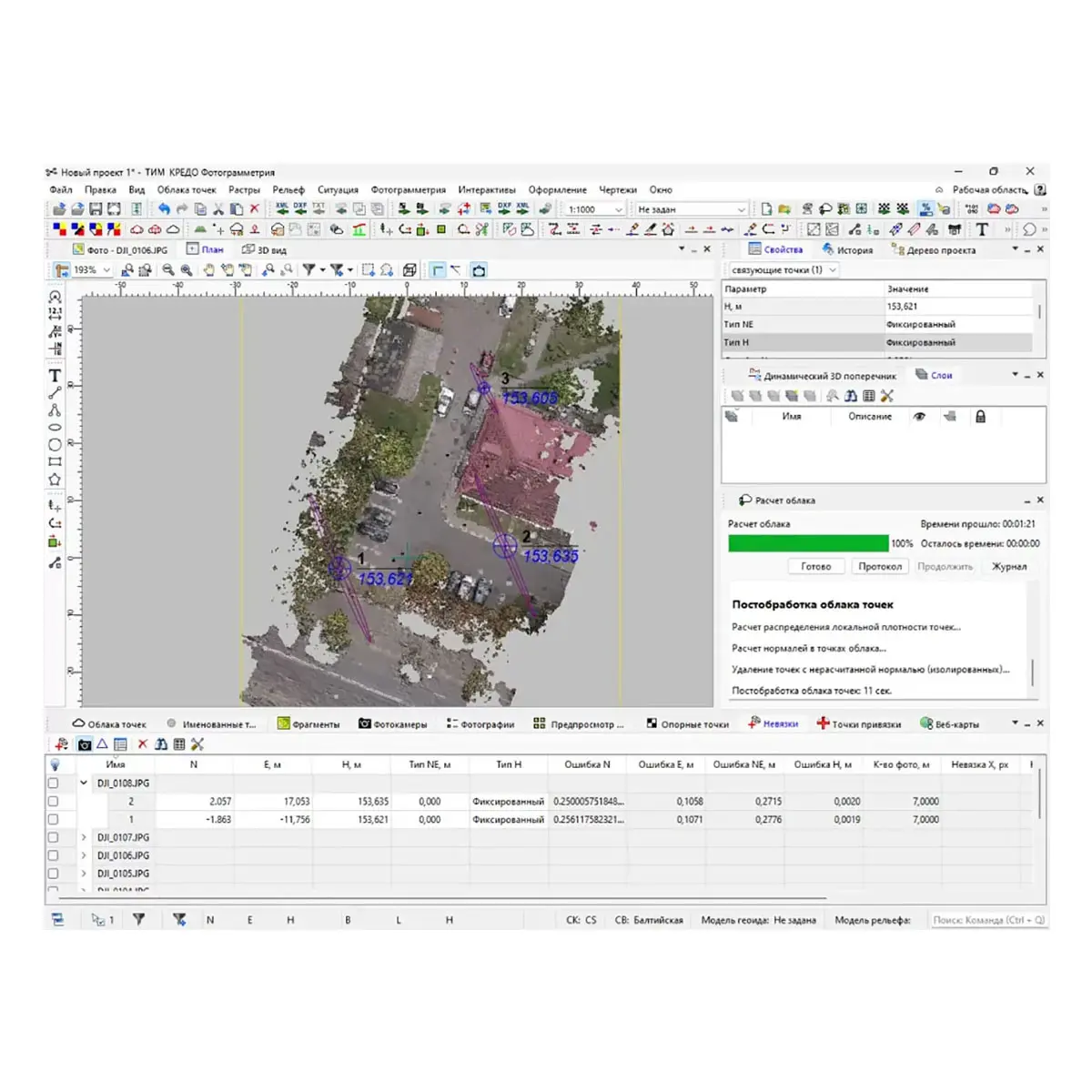Click binoculars search icon in Layers panel
Viewport: 1092px width, 1092px height.
850,396
